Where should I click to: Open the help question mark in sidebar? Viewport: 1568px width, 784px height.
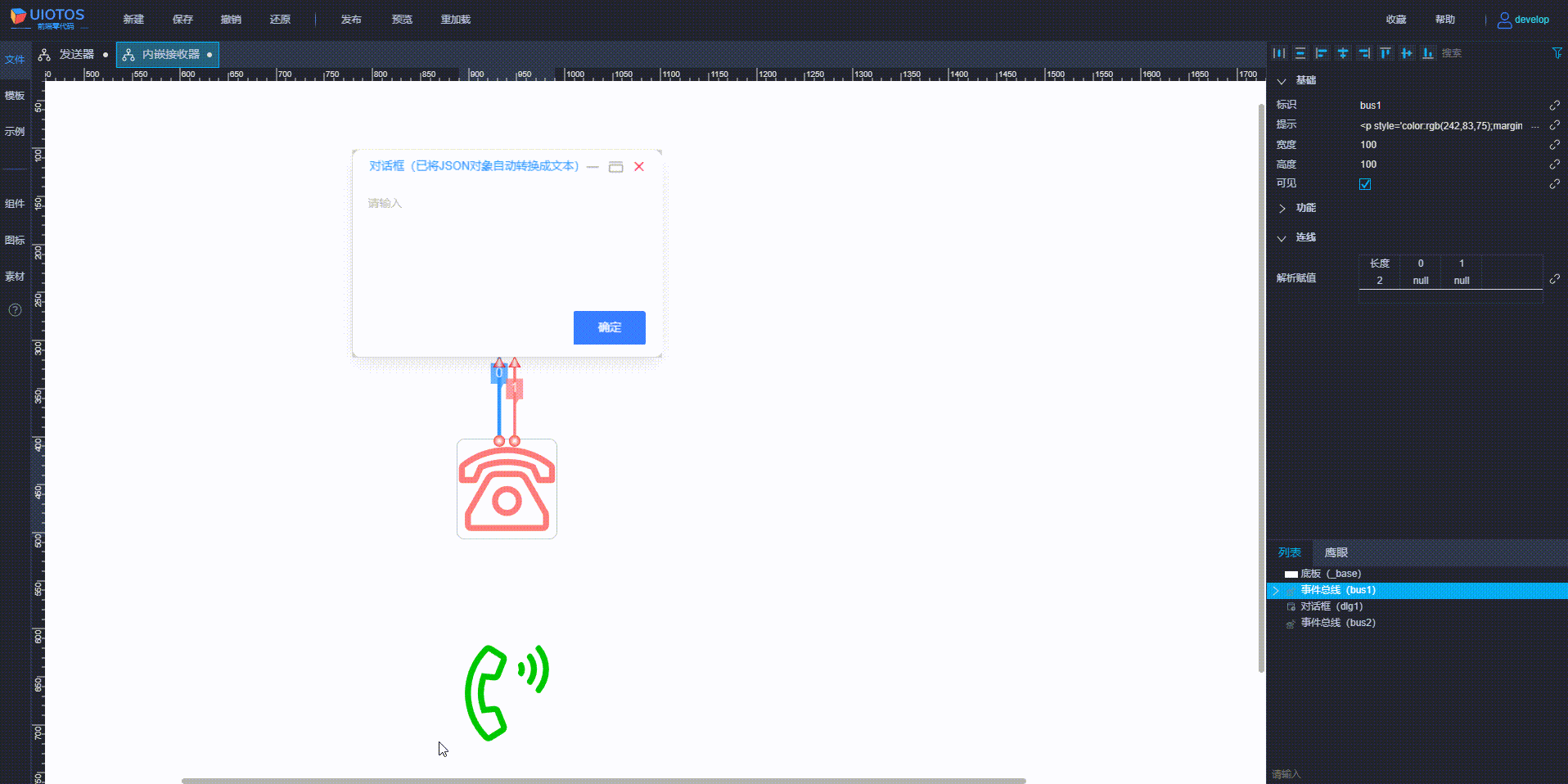pos(15,310)
